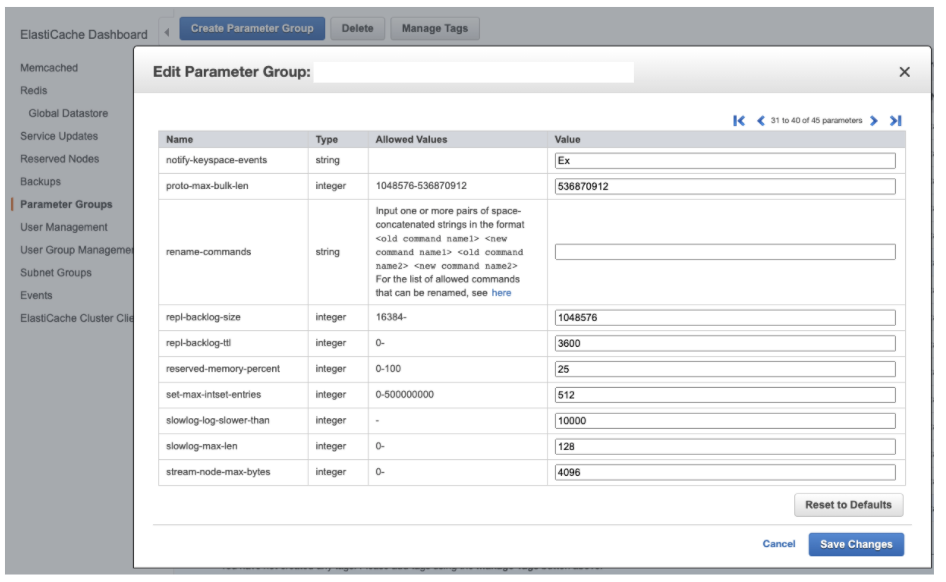Open Reserved Nodes page
Screen dimensions: 946x582
pyautogui.click(x=60, y=159)
